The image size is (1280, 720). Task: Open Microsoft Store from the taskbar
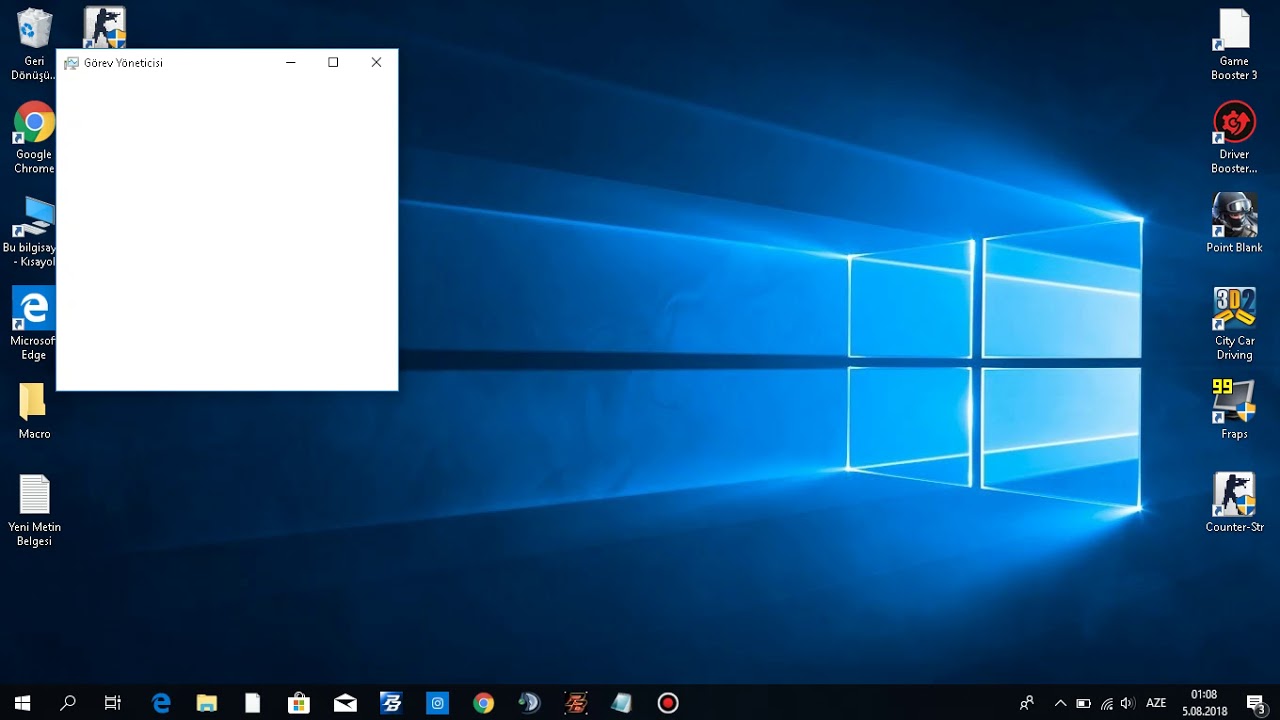[x=299, y=703]
